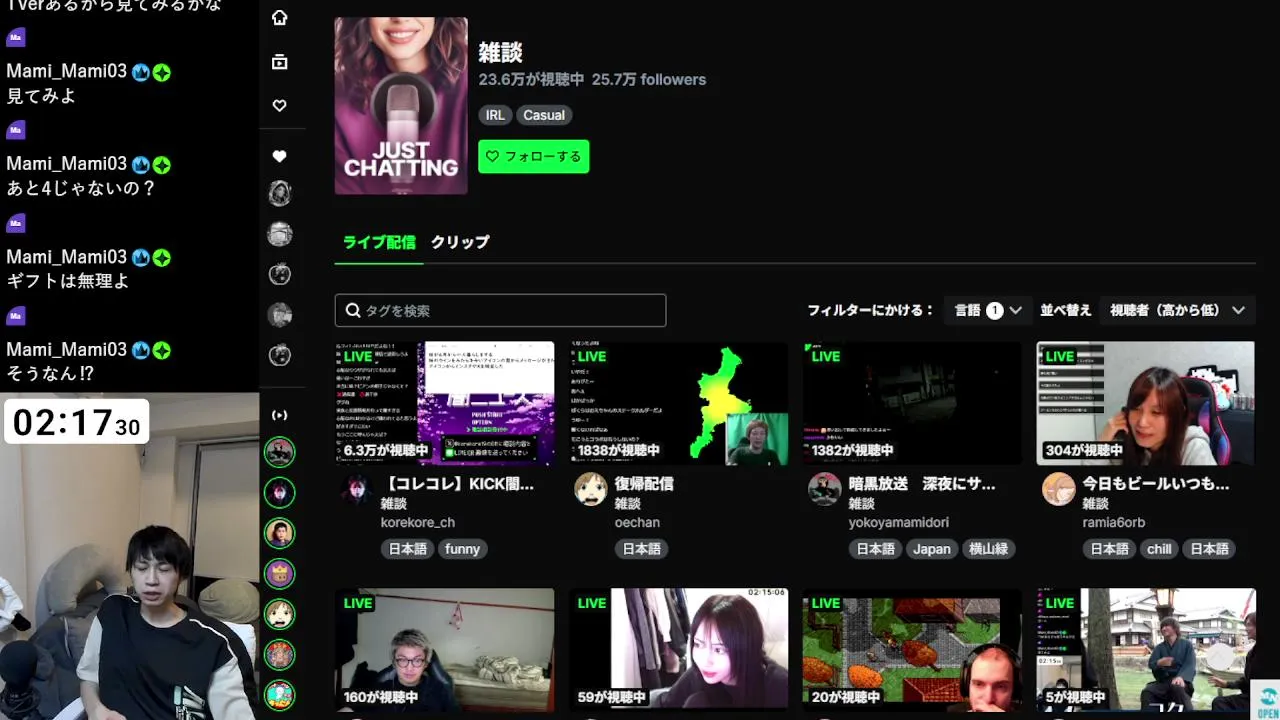Click the 並べ替え label
Viewport: 1280px width, 720px height.
[1066, 310]
